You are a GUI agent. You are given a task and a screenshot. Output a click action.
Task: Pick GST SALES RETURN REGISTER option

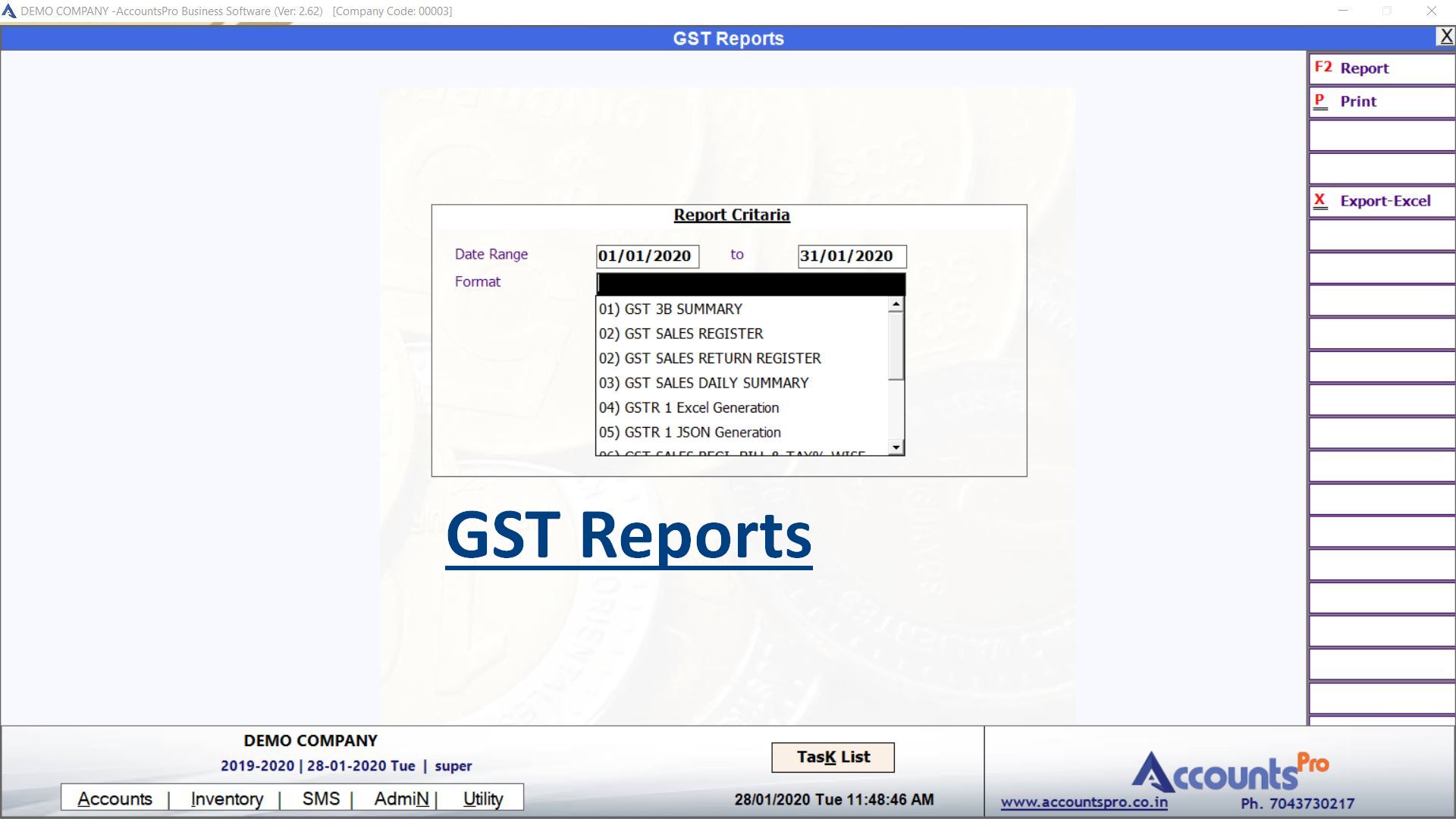710,358
